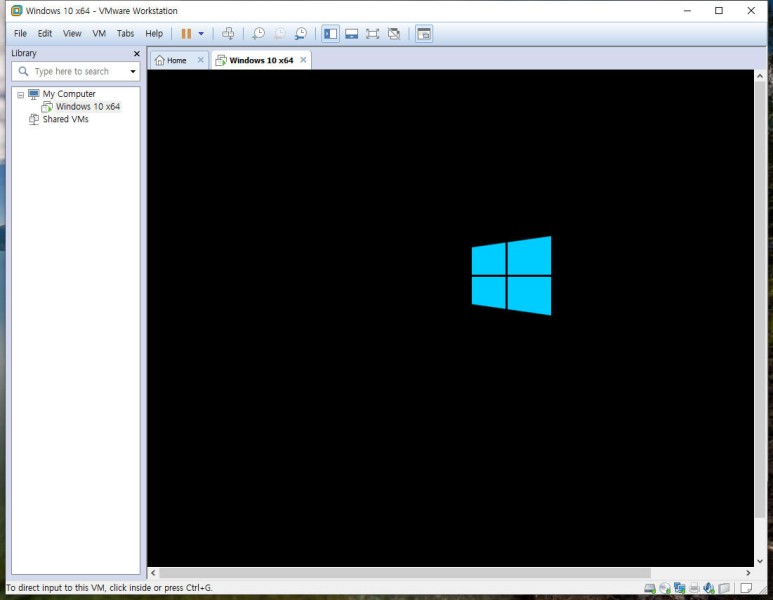Click the VMware icon in title bar
Viewport: 773px width, 600px height.
[17, 10]
